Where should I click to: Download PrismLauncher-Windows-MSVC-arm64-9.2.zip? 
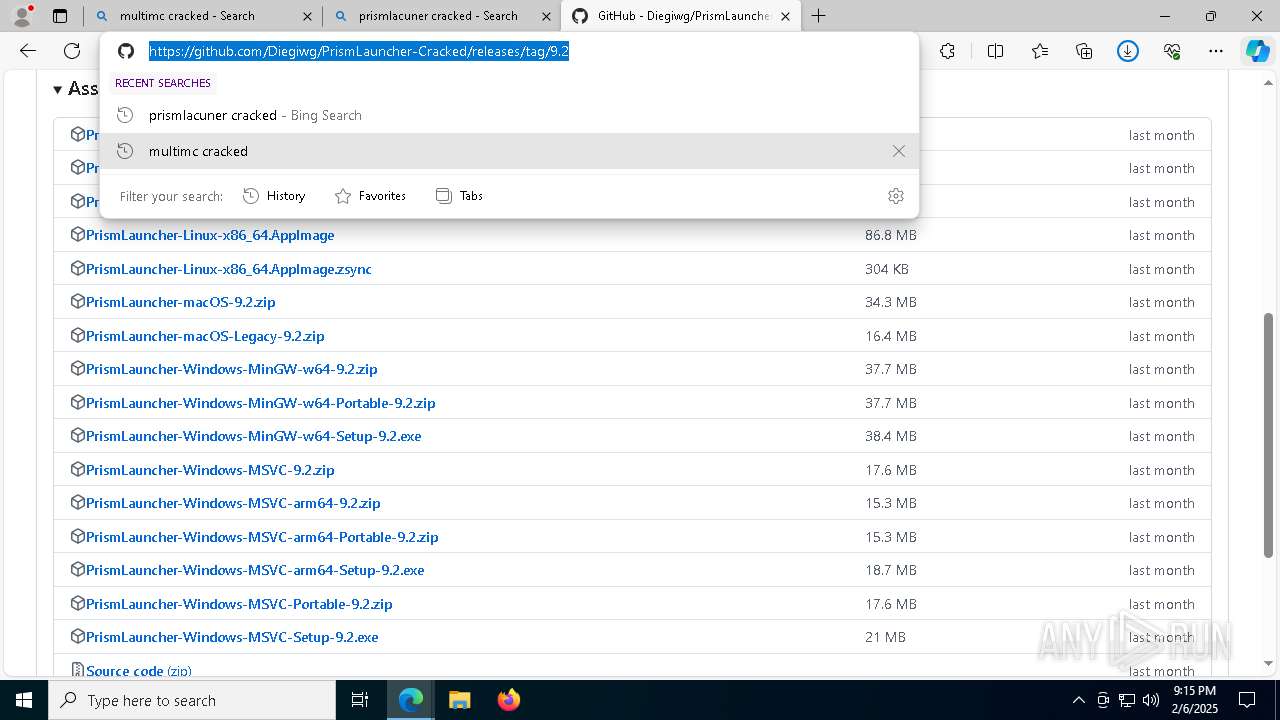233,503
